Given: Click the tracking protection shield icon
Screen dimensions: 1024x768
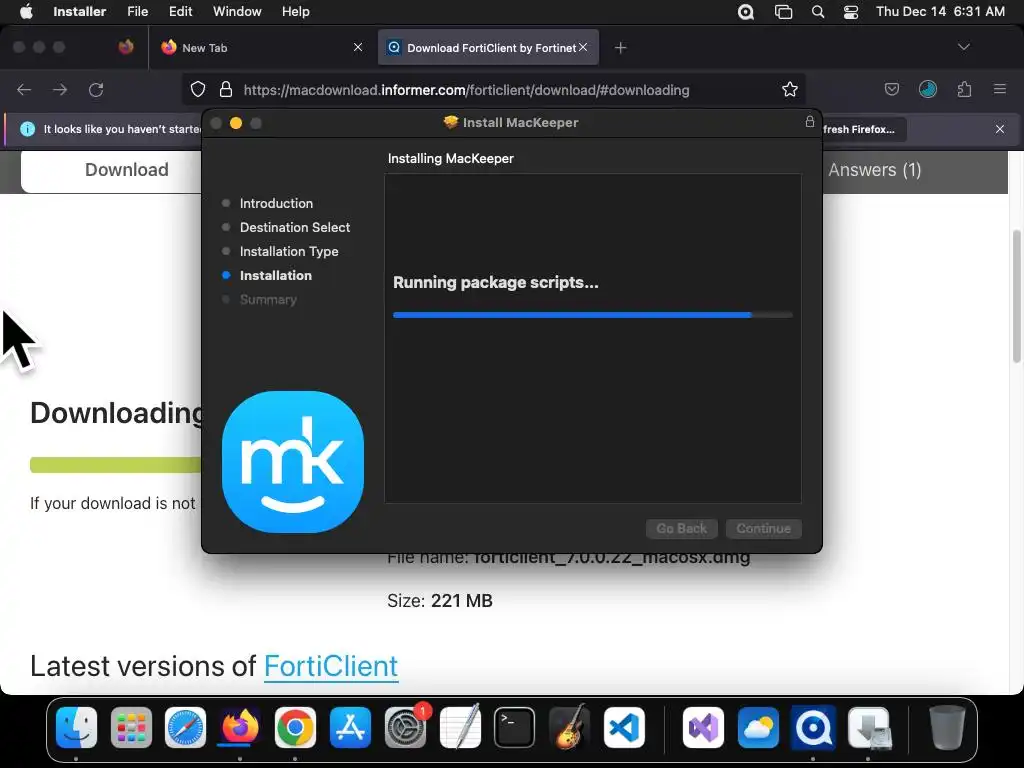Looking at the screenshot, I should click(x=198, y=89).
